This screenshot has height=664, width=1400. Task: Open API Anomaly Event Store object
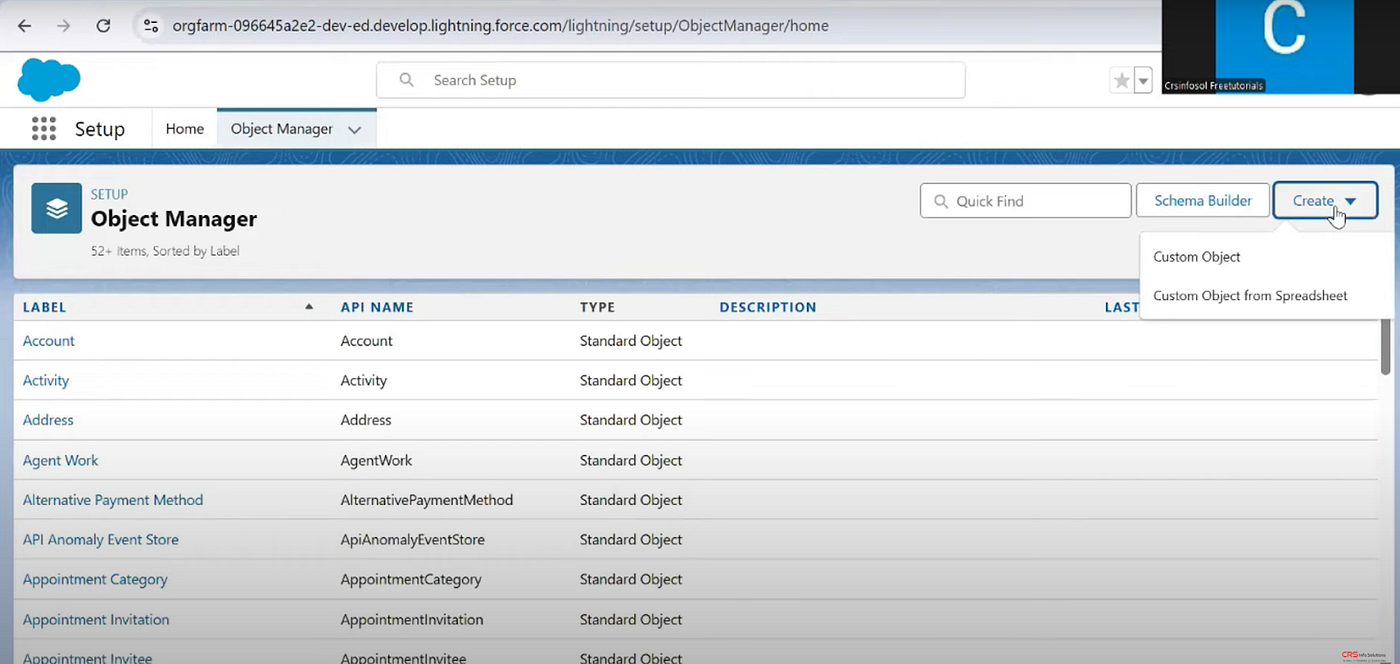click(101, 540)
